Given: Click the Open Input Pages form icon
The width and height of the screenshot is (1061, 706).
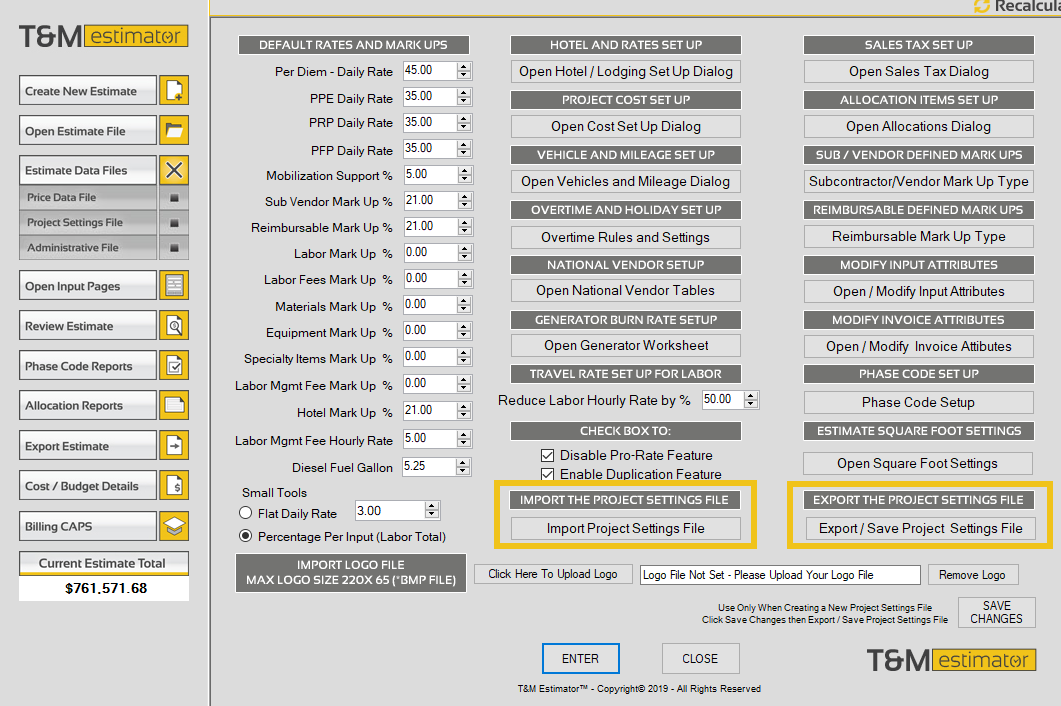Looking at the screenshot, I should click(174, 285).
